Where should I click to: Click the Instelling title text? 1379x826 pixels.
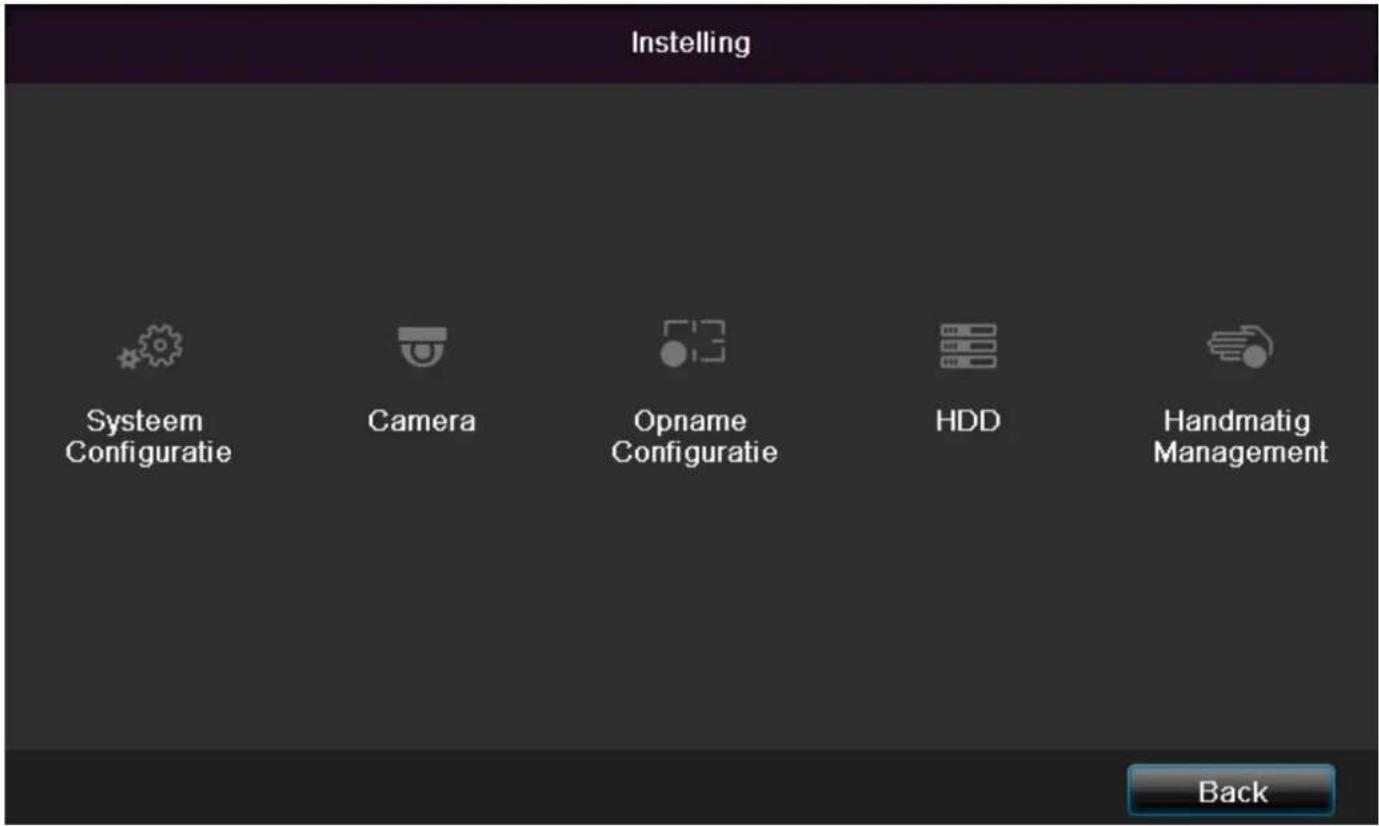click(x=690, y=43)
